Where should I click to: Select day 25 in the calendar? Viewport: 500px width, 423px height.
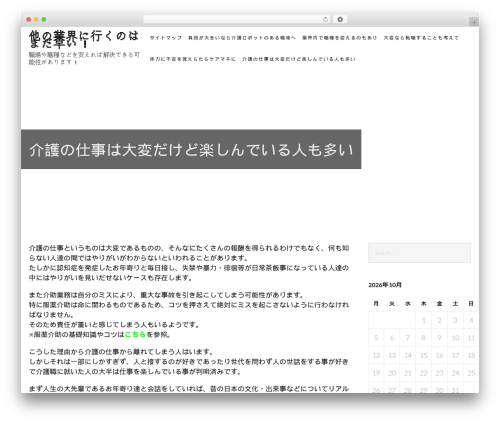pos(471,373)
